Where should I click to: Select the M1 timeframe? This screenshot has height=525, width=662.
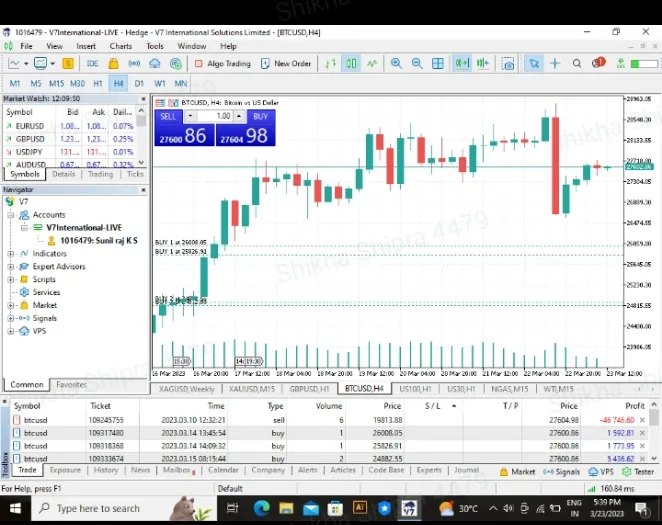click(15, 84)
